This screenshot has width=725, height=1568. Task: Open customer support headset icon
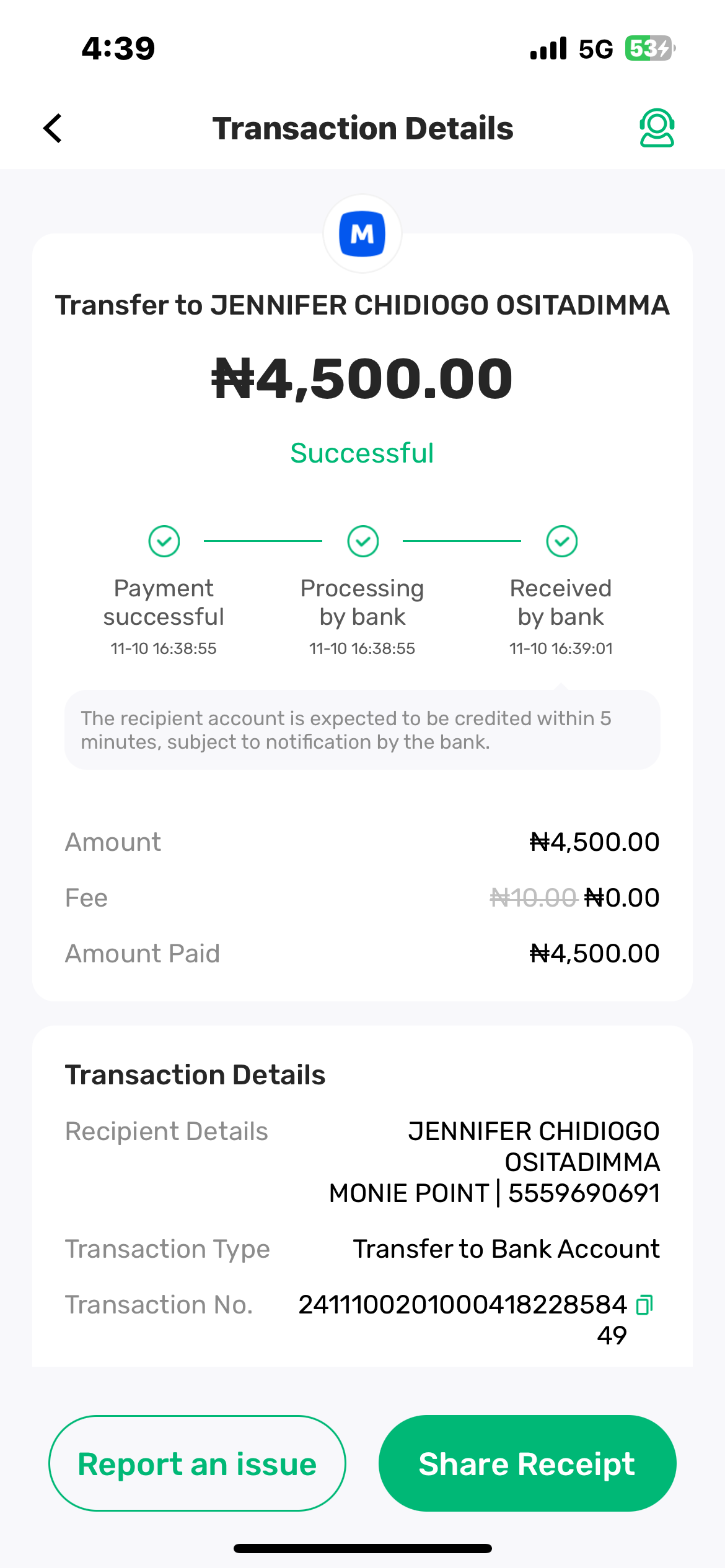656,128
